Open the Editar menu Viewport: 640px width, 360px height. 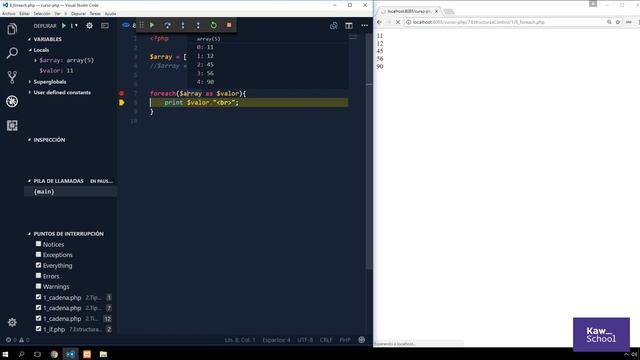[x=24, y=13]
